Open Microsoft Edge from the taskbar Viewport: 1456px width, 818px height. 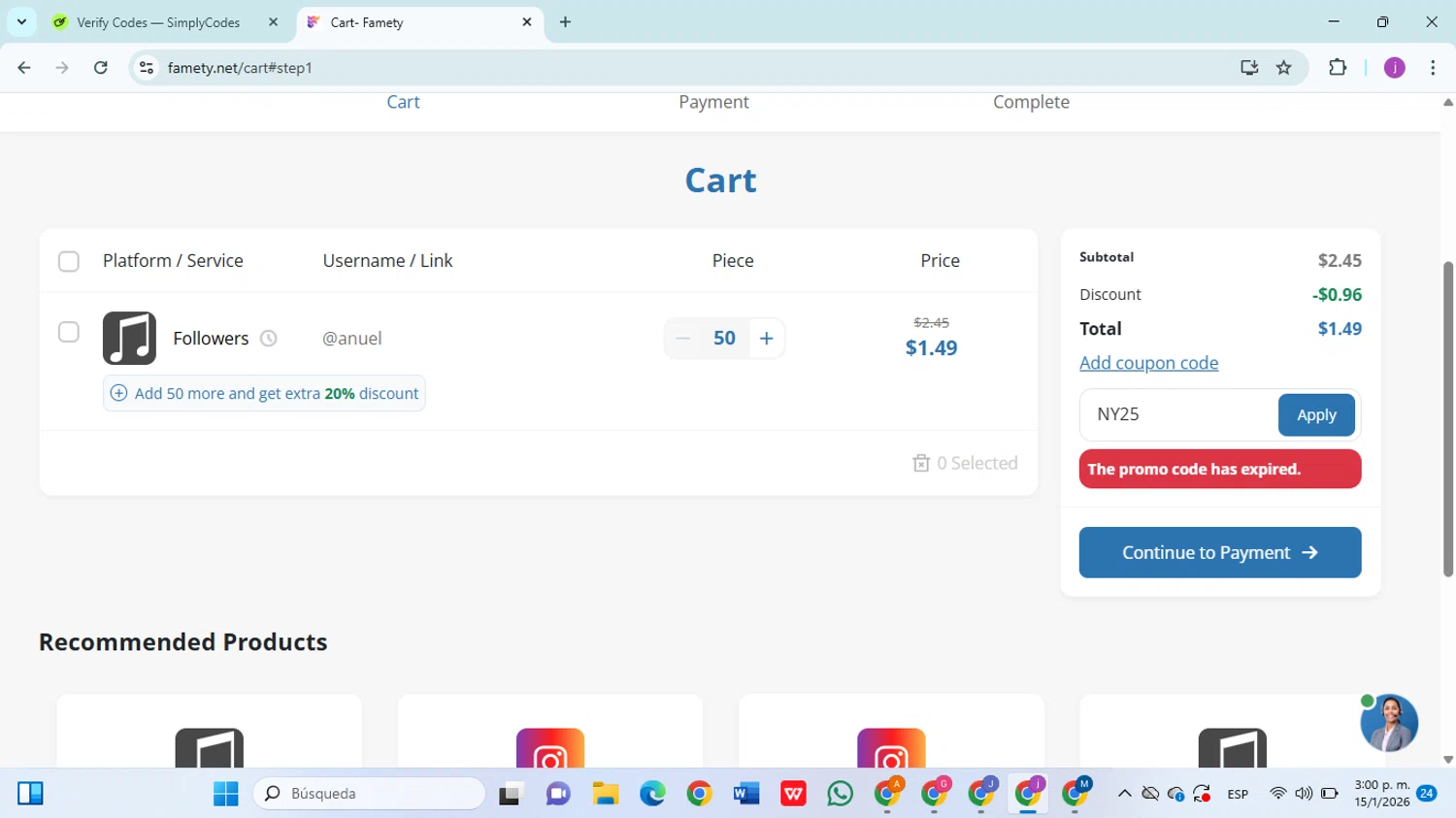(x=652, y=794)
